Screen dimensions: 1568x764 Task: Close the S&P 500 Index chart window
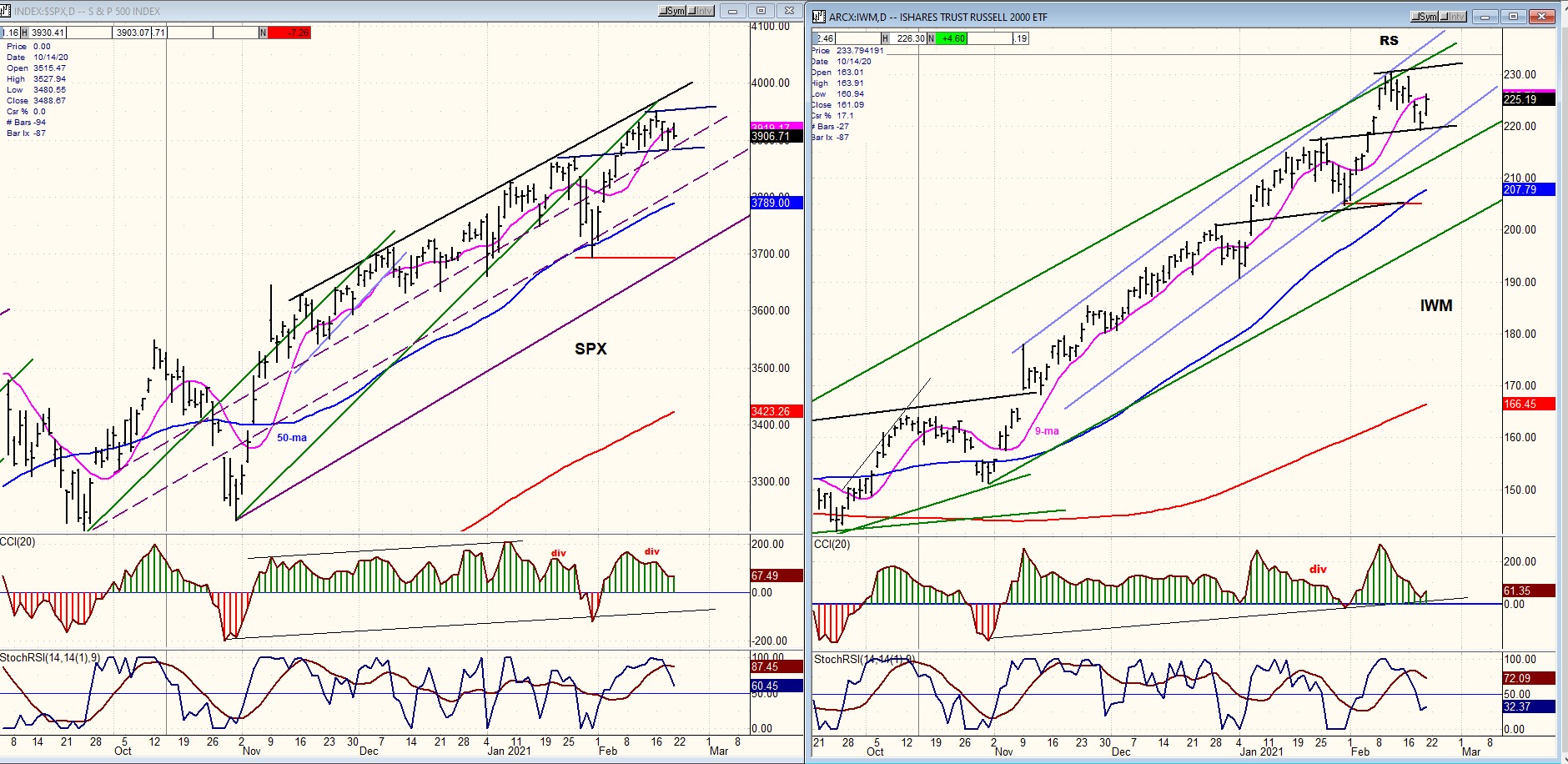tap(789, 11)
